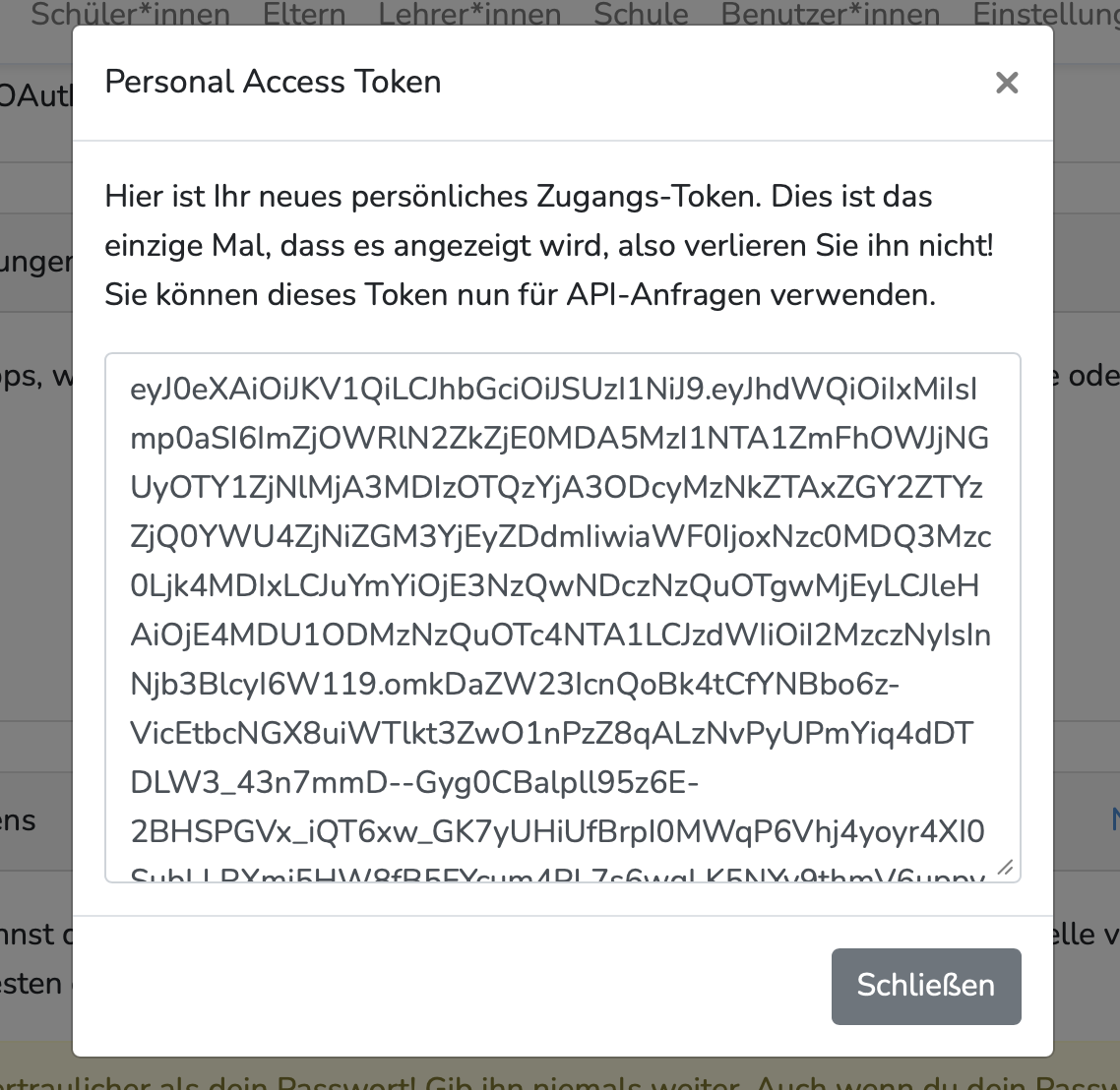Open the Schüler*innen menu item
1120x1090 pixels.
131,15
